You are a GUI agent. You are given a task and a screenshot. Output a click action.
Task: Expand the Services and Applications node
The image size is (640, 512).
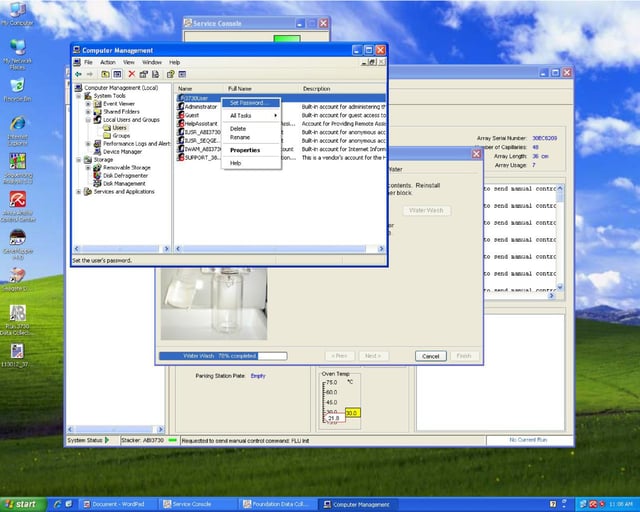79,191
